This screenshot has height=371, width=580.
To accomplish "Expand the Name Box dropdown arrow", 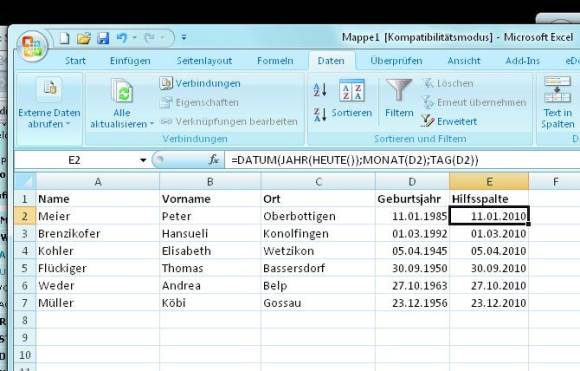I will [143, 160].
